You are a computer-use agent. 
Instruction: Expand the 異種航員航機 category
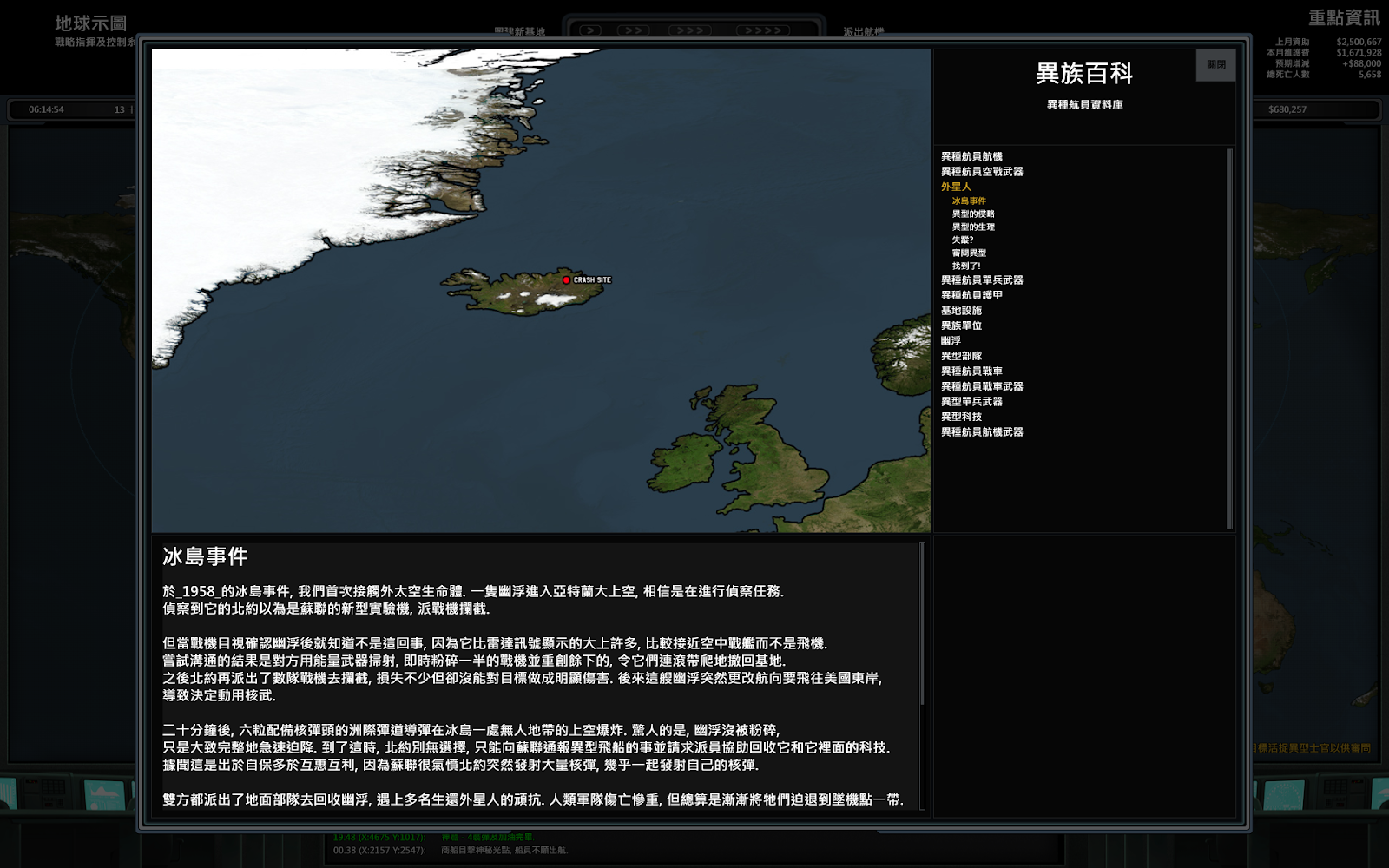tap(971, 156)
